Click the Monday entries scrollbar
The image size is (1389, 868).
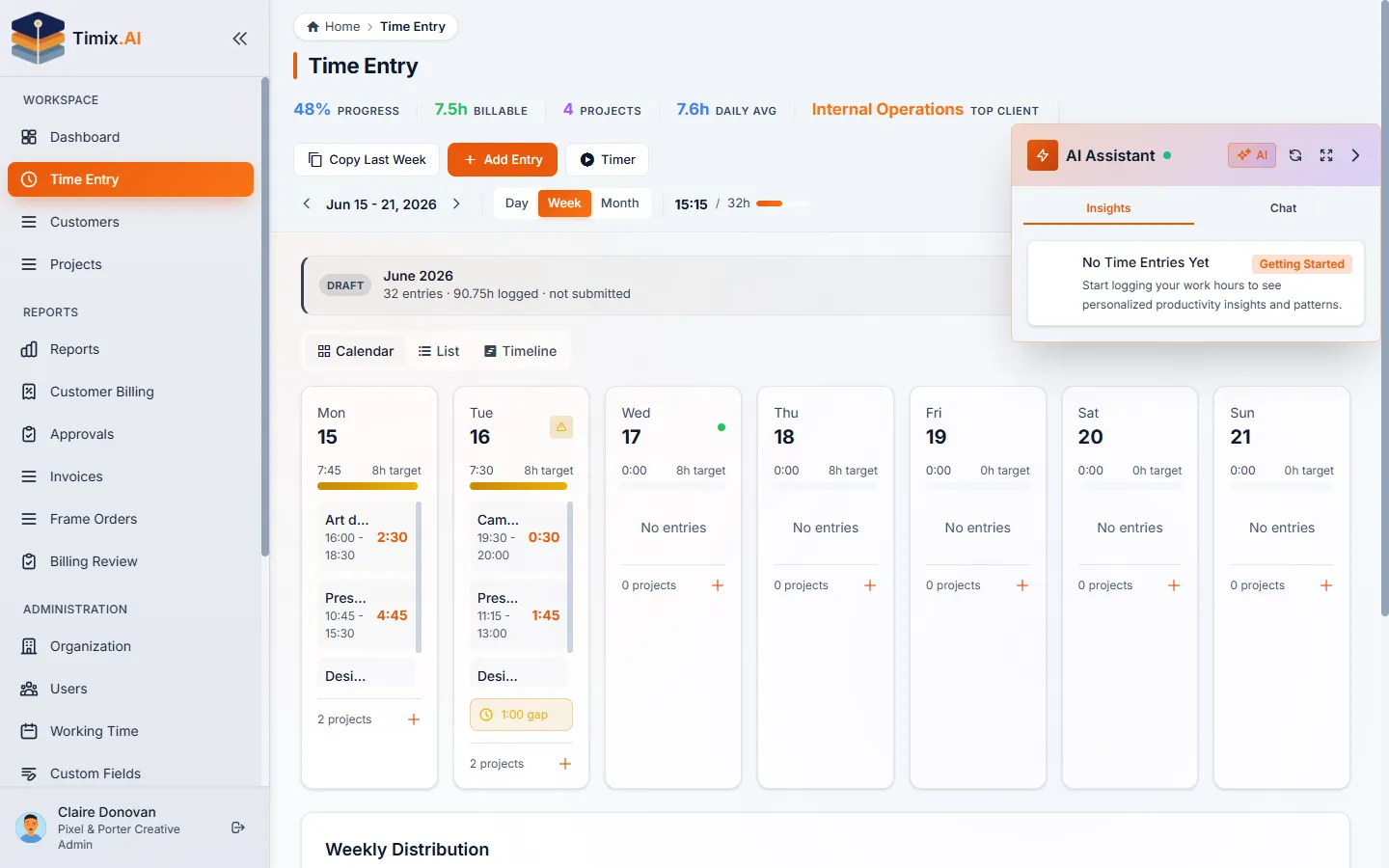[x=419, y=577]
